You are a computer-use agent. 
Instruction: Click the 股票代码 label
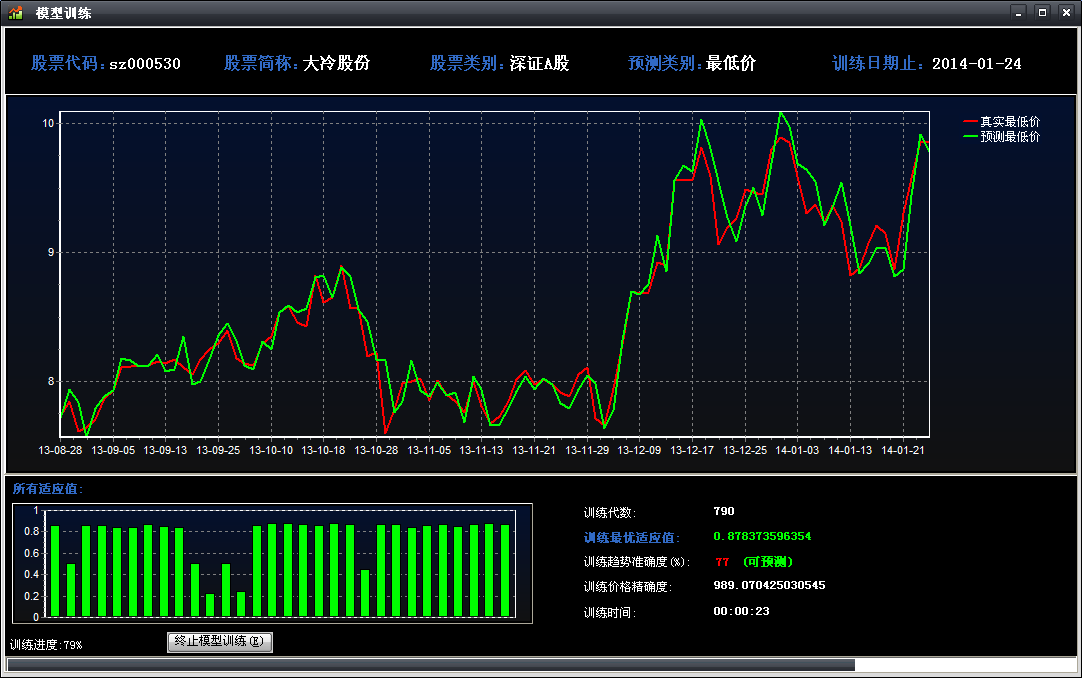click(x=68, y=63)
